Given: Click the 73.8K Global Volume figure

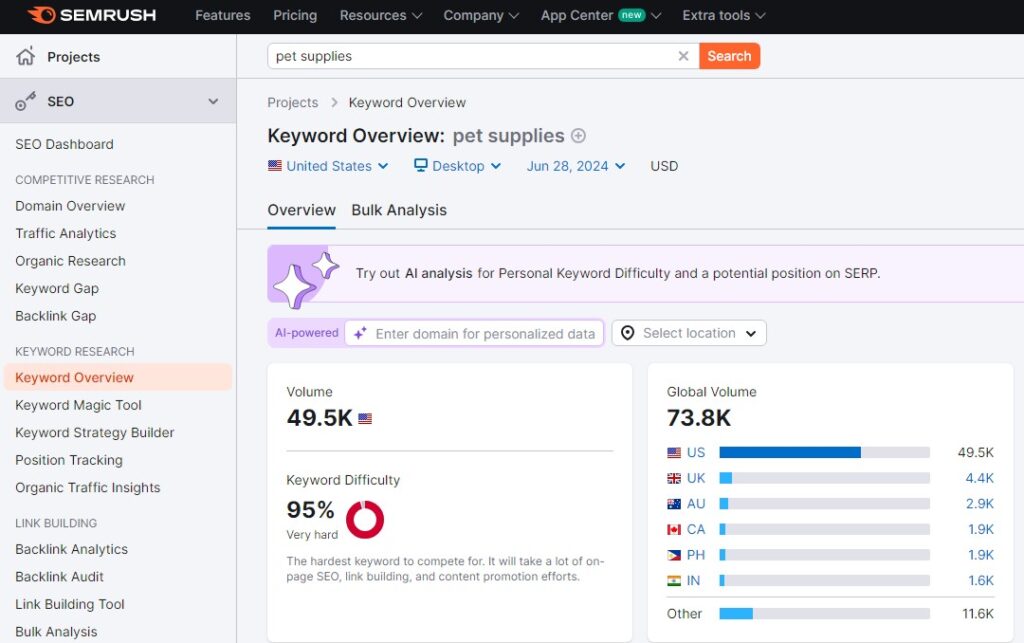Looking at the screenshot, I should click(698, 418).
